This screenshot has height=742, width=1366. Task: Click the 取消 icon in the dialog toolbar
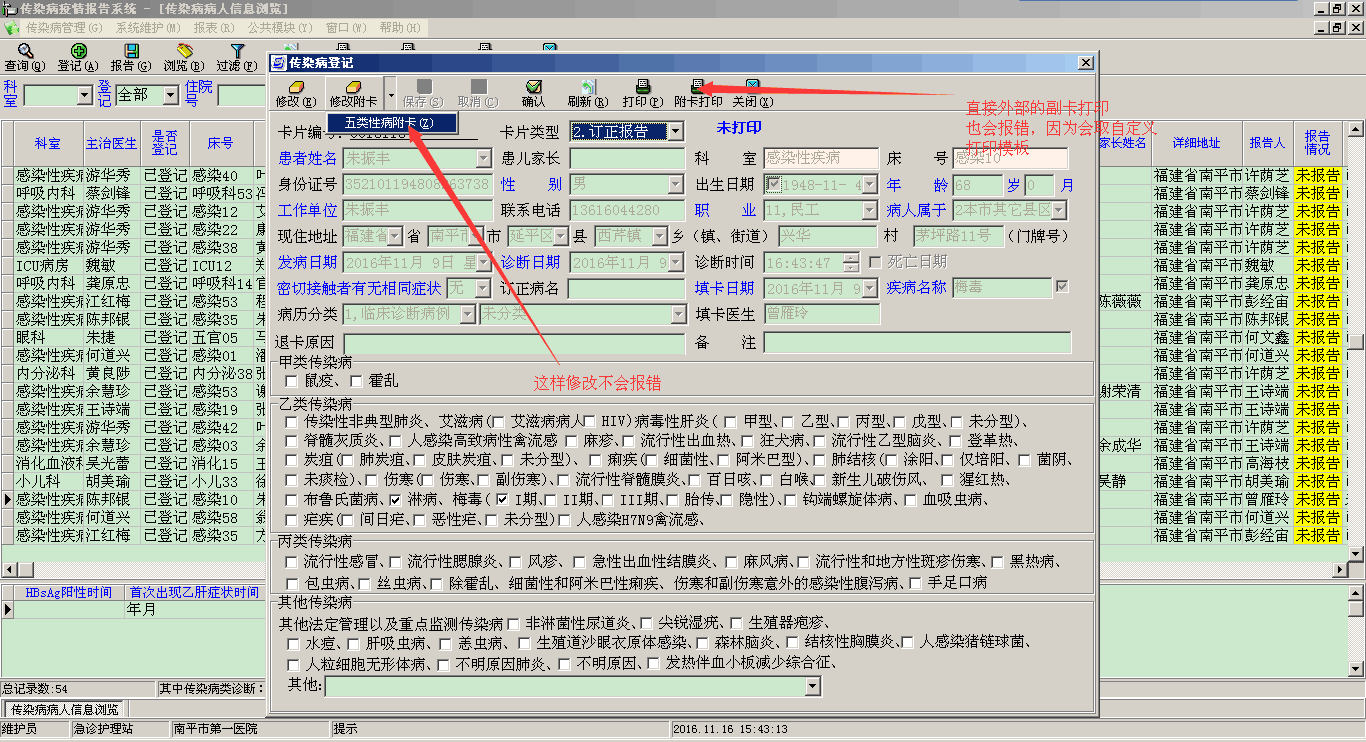pyautogui.click(x=478, y=87)
